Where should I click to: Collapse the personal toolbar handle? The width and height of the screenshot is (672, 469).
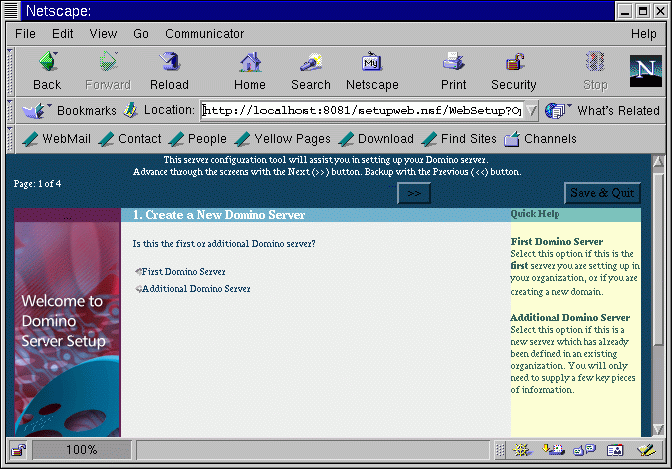(11, 139)
